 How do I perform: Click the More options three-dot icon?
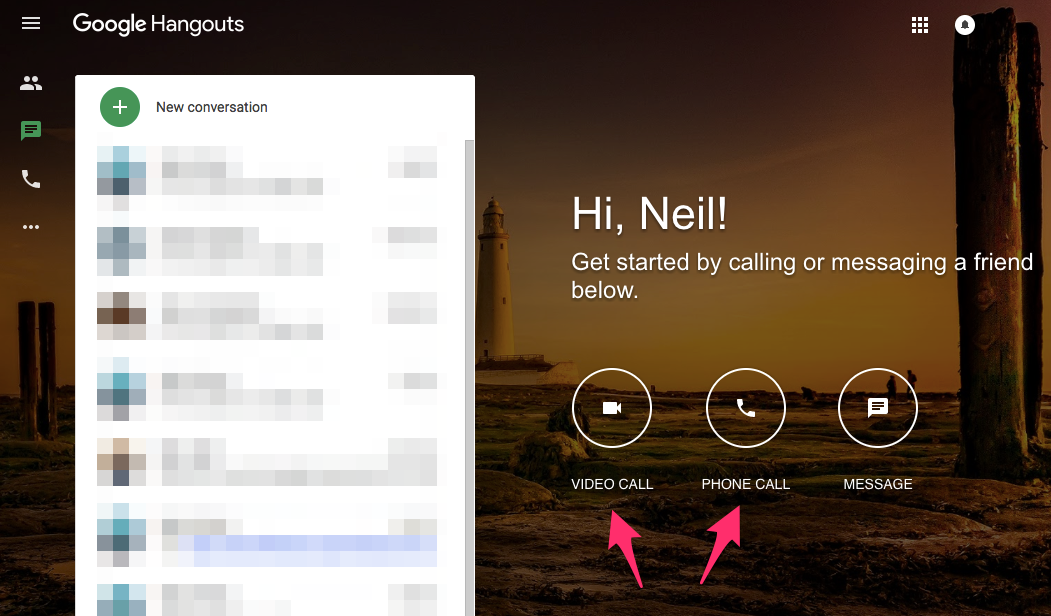click(x=31, y=227)
